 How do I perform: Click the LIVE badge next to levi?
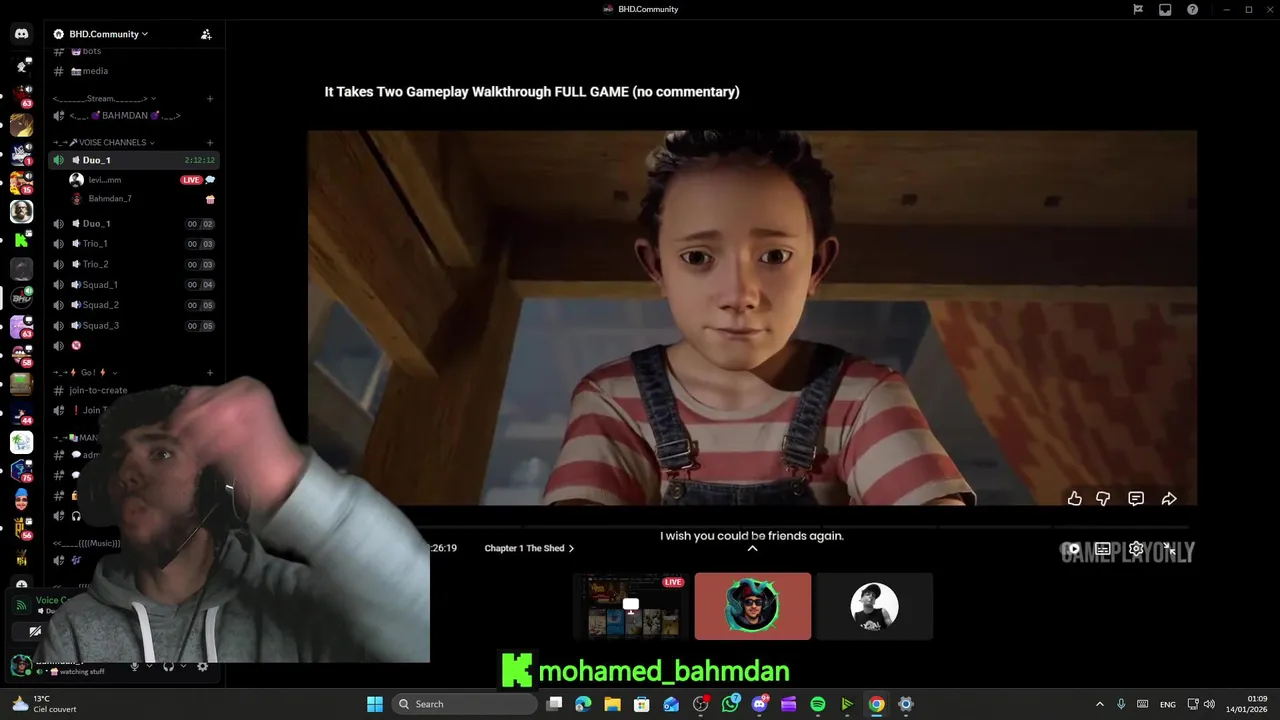point(191,180)
